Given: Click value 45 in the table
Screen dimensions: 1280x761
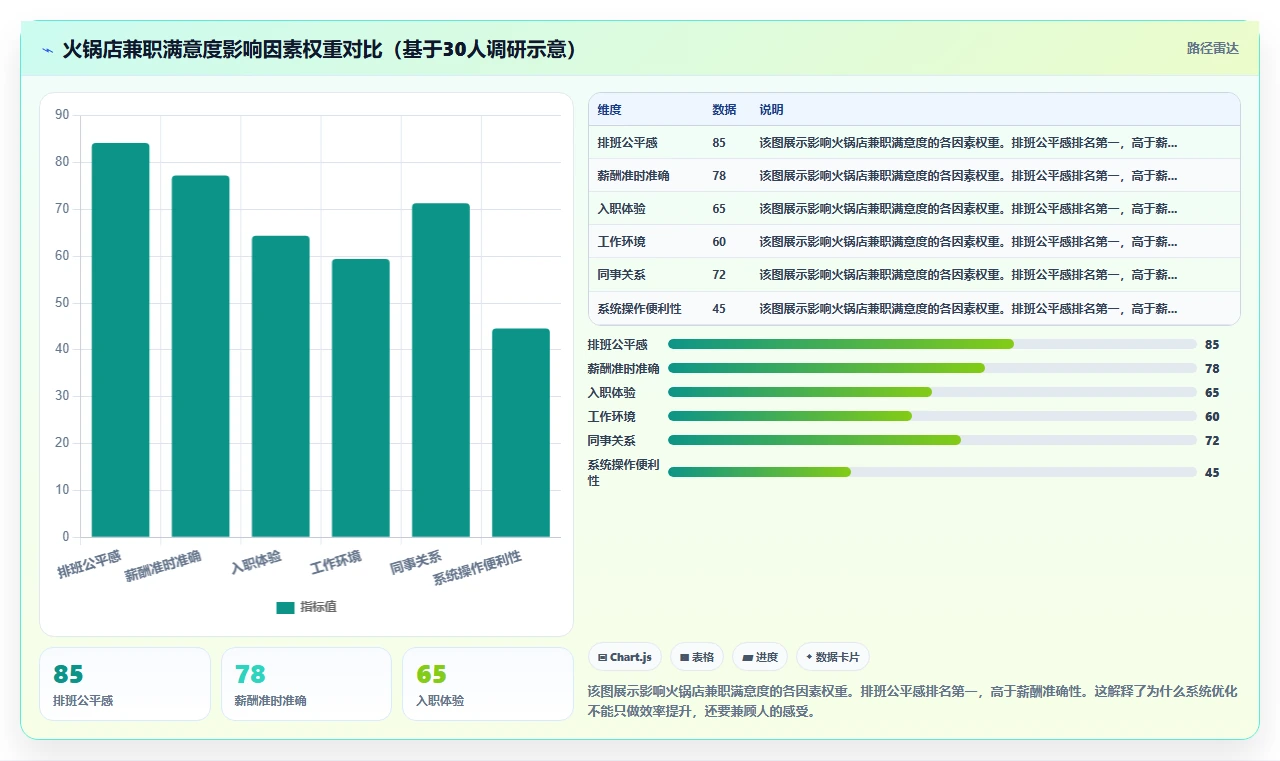Looking at the screenshot, I should pos(719,308).
